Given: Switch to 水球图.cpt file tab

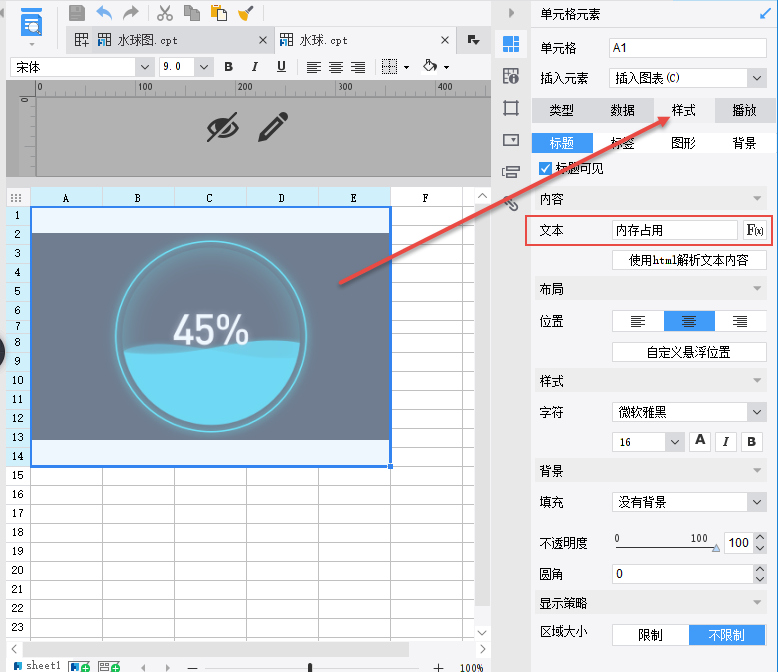Looking at the screenshot, I should pyautogui.click(x=147, y=40).
